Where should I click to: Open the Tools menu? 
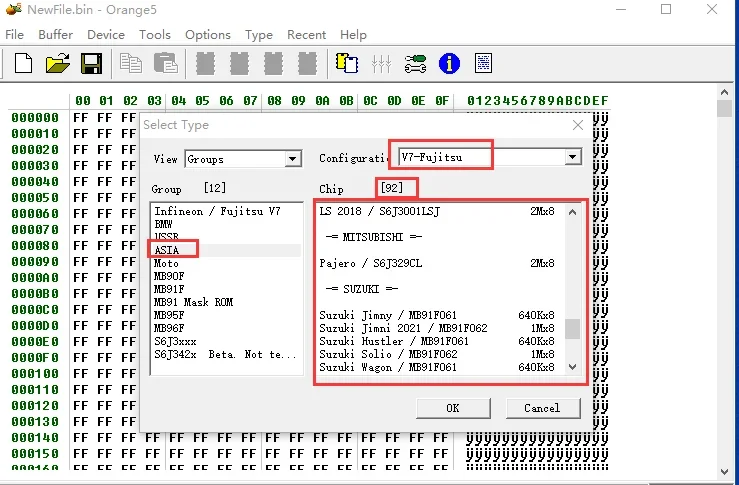click(x=155, y=35)
